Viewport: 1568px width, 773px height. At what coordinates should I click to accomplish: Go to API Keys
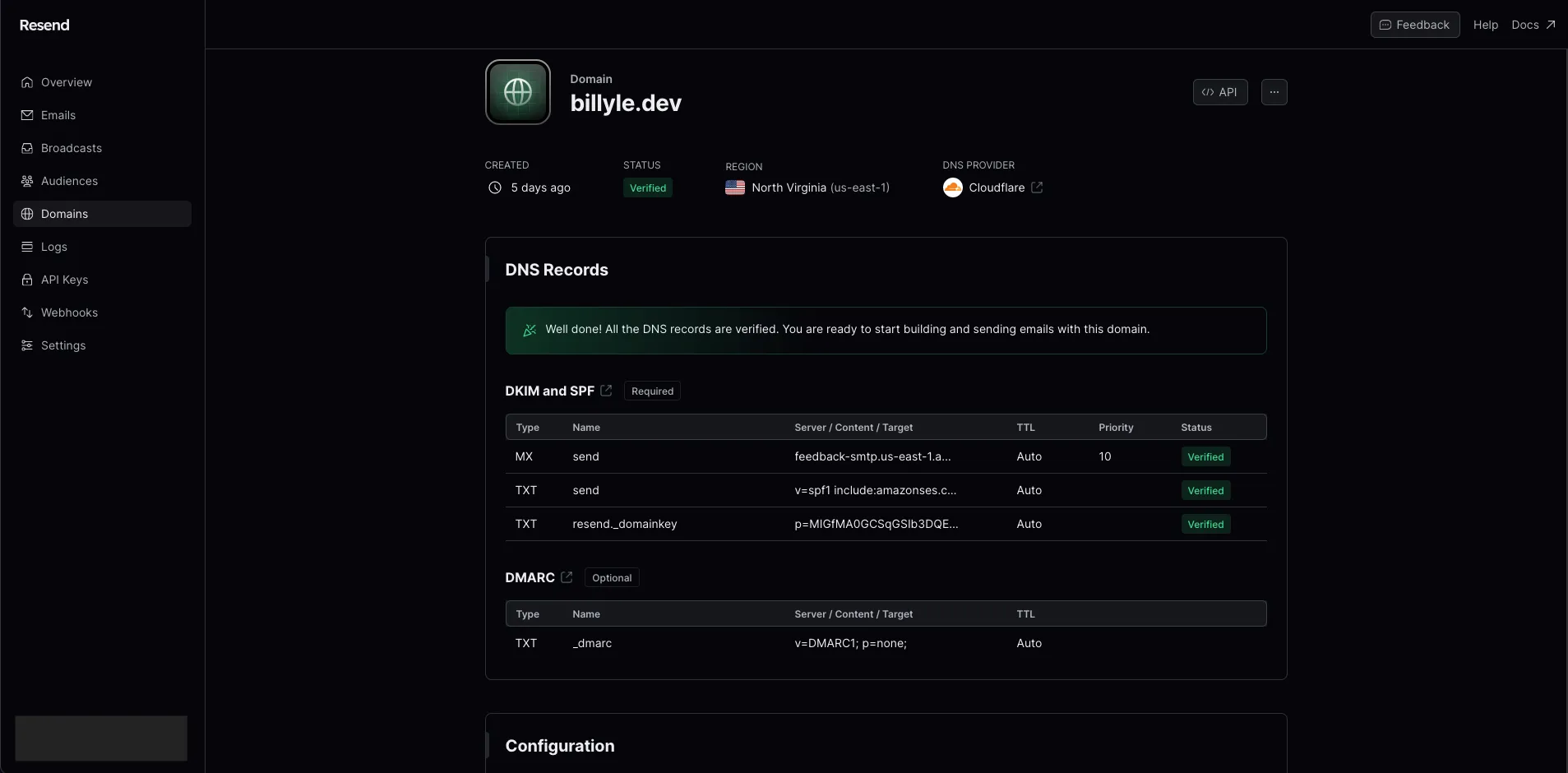coord(102,280)
